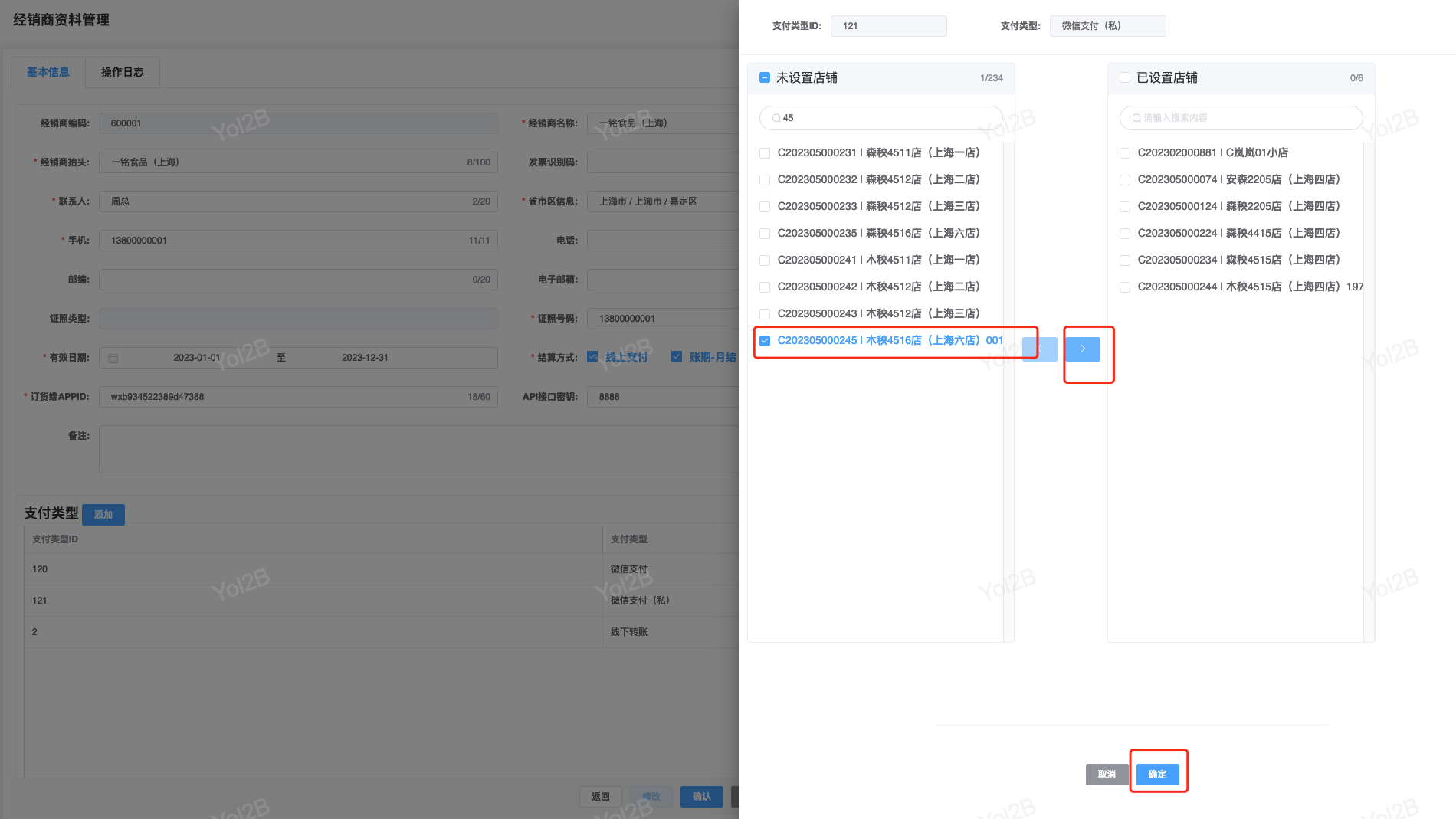
Task: Switch to 操作日志 tab
Action: (123, 72)
